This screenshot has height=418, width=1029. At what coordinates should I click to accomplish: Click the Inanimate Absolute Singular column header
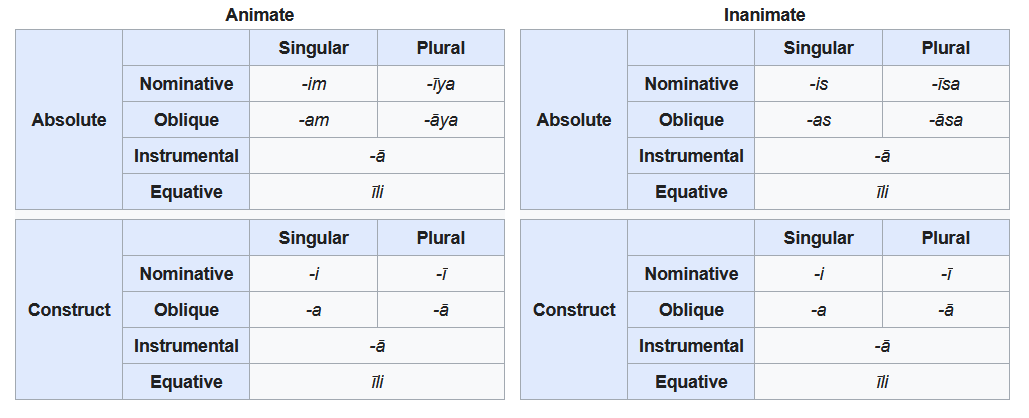click(818, 48)
